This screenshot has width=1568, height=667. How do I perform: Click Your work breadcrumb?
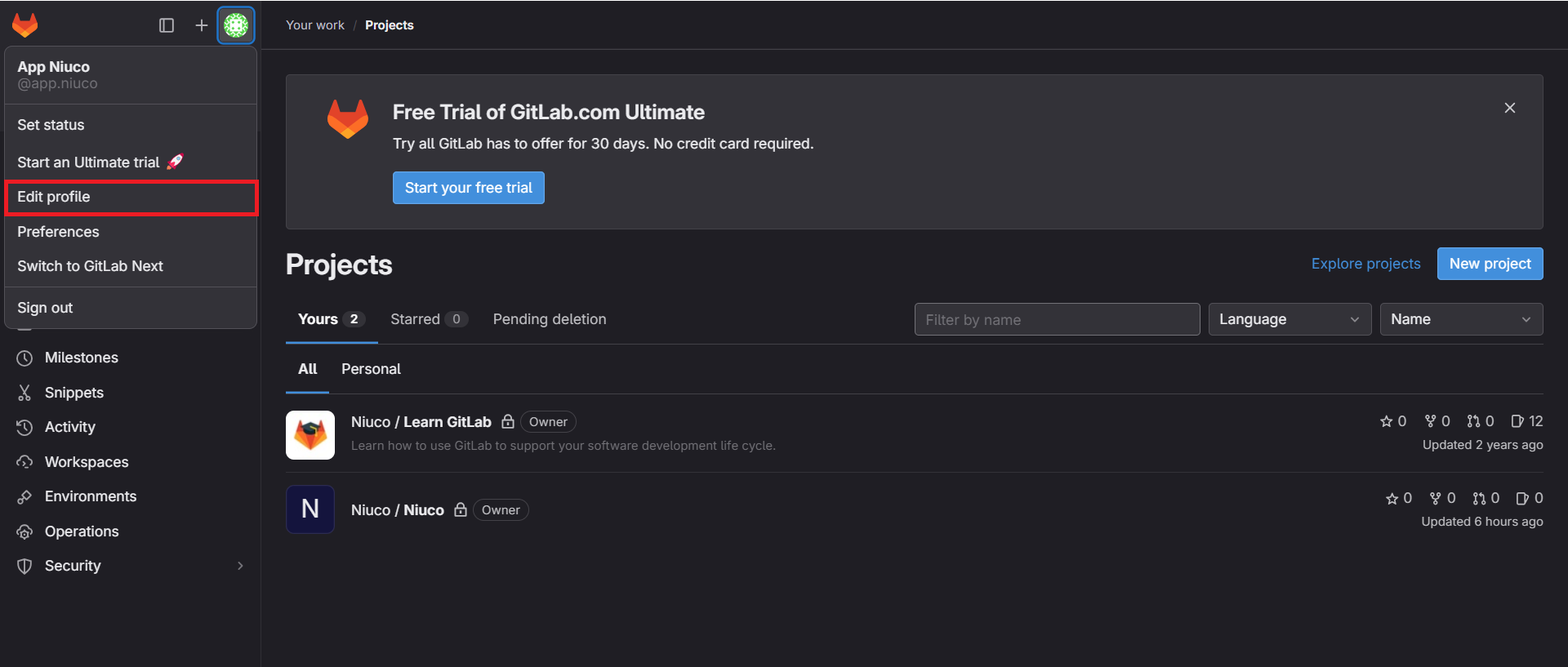315,25
